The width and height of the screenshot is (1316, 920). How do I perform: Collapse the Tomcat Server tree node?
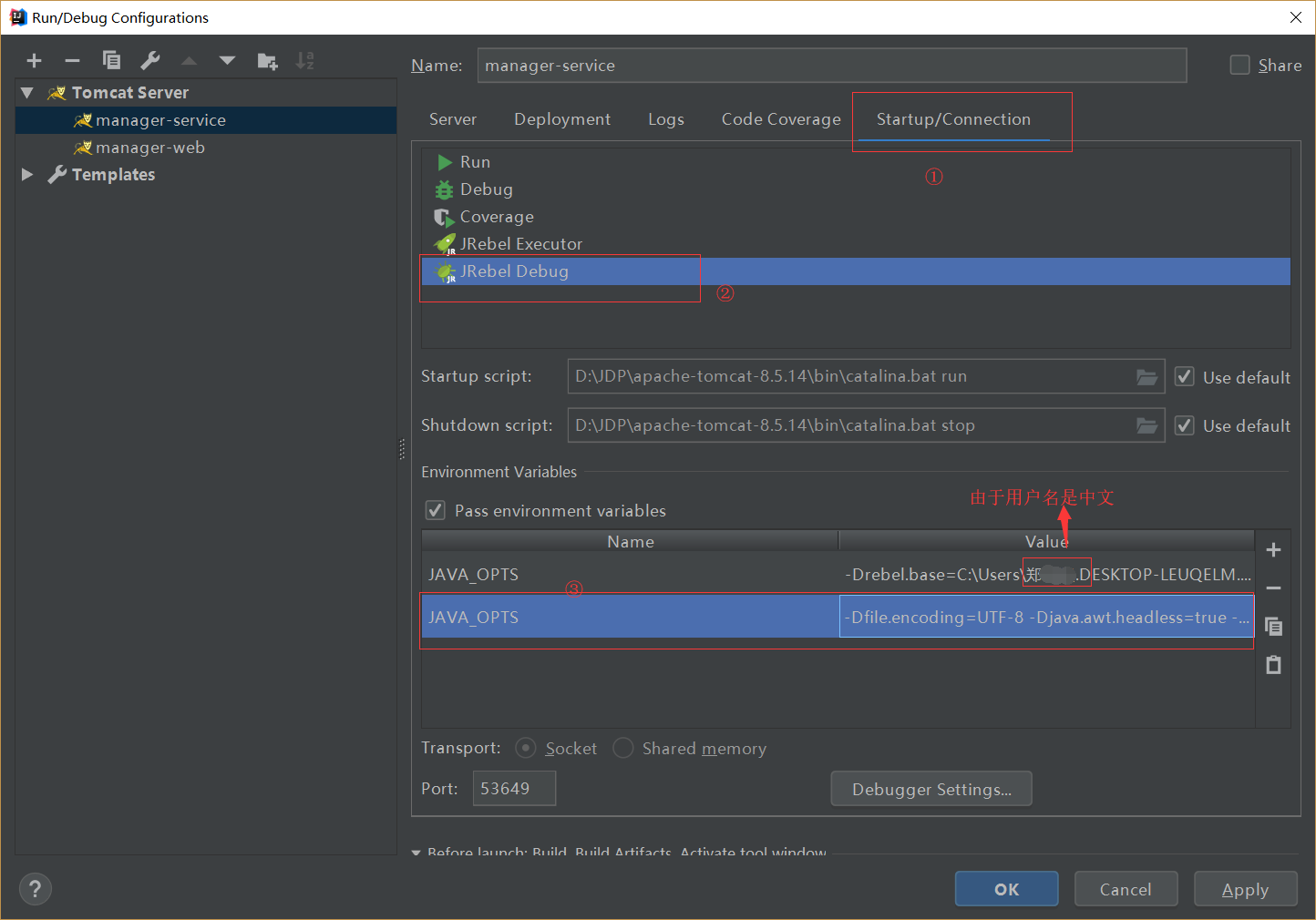click(x=27, y=93)
